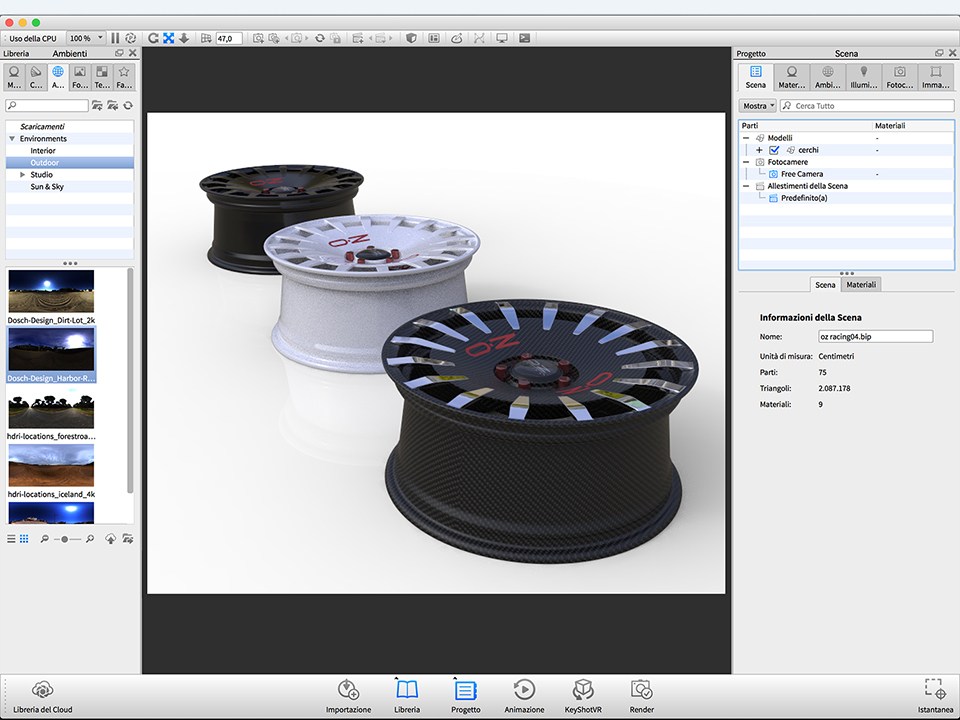
Task: Open the Mostra dropdown
Action: pos(758,106)
